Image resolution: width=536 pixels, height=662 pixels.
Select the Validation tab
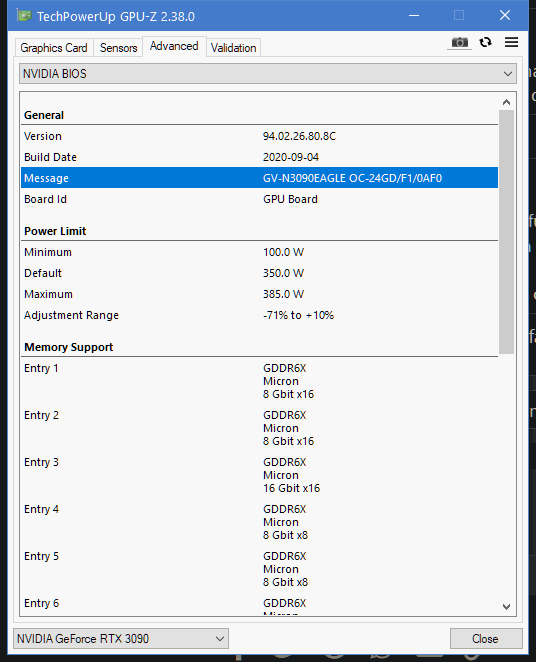pos(233,48)
